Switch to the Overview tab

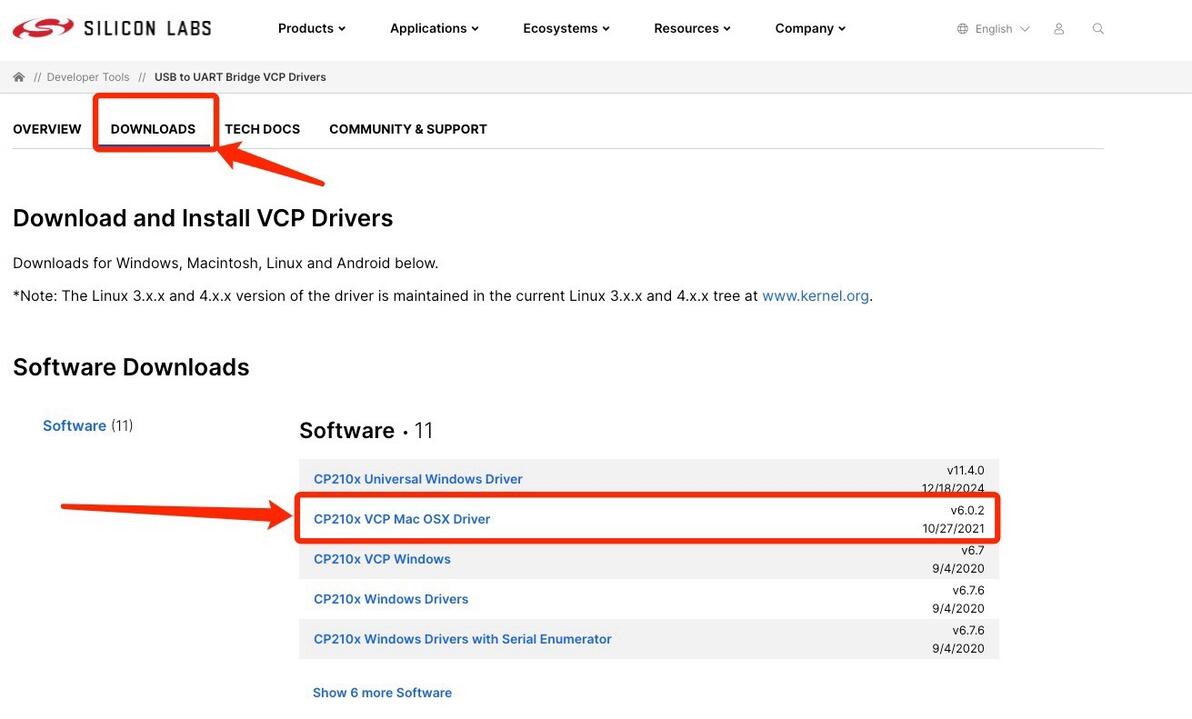pos(47,129)
